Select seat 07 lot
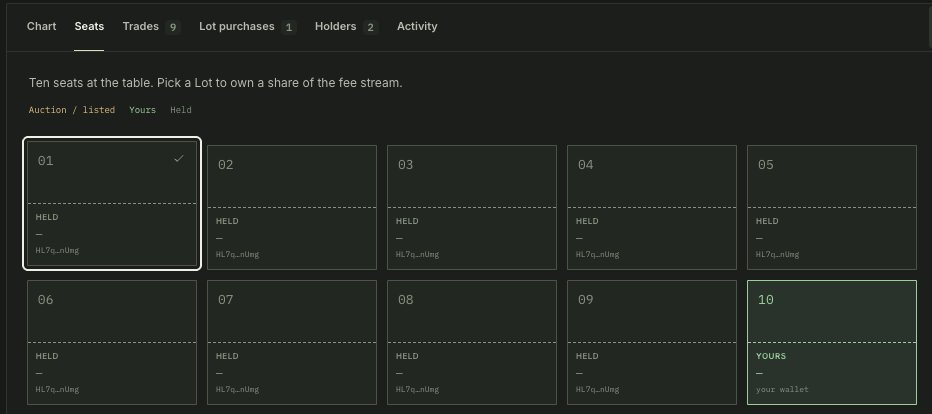The width and height of the screenshot is (932, 414). 292,342
